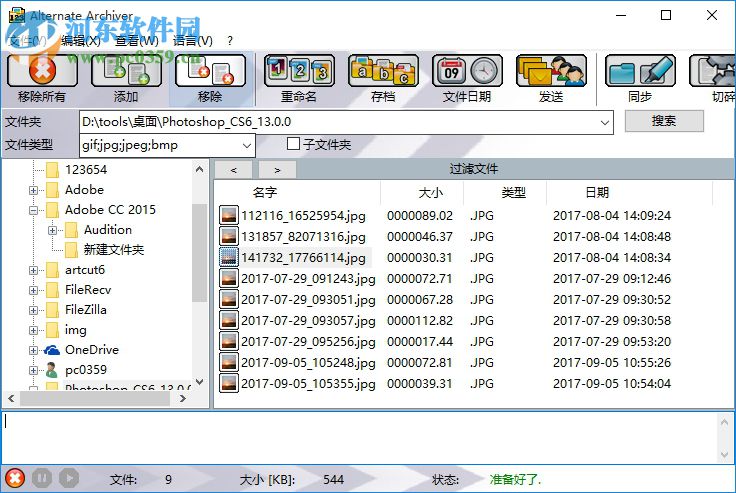736x493 pixels.
Task: Click the Adobe CC 2015 folder icon
Action: pyautogui.click(x=52, y=210)
